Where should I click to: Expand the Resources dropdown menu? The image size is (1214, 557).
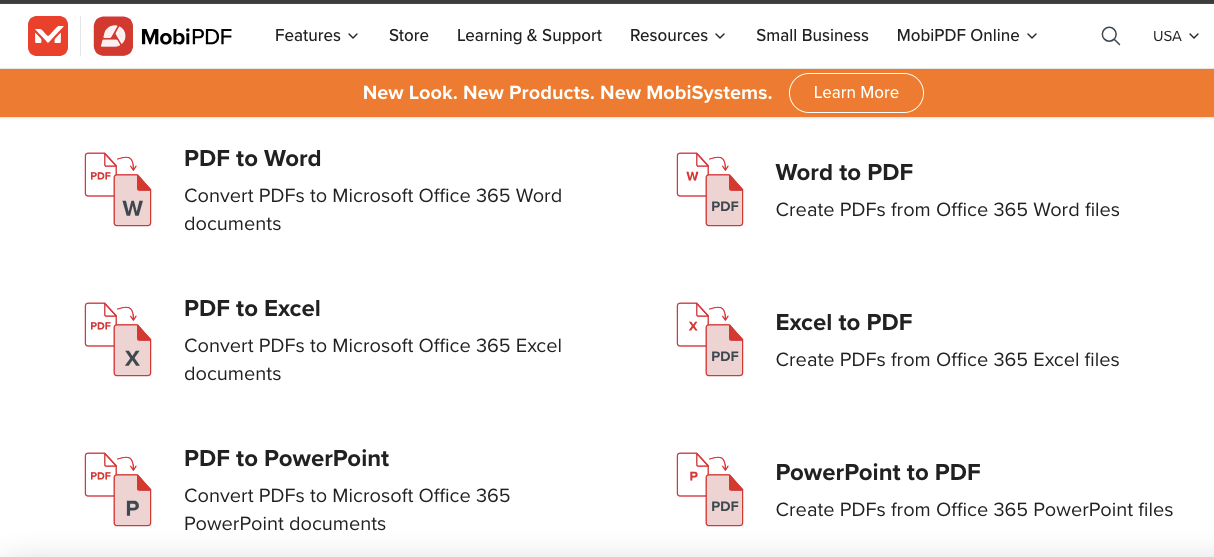click(677, 36)
